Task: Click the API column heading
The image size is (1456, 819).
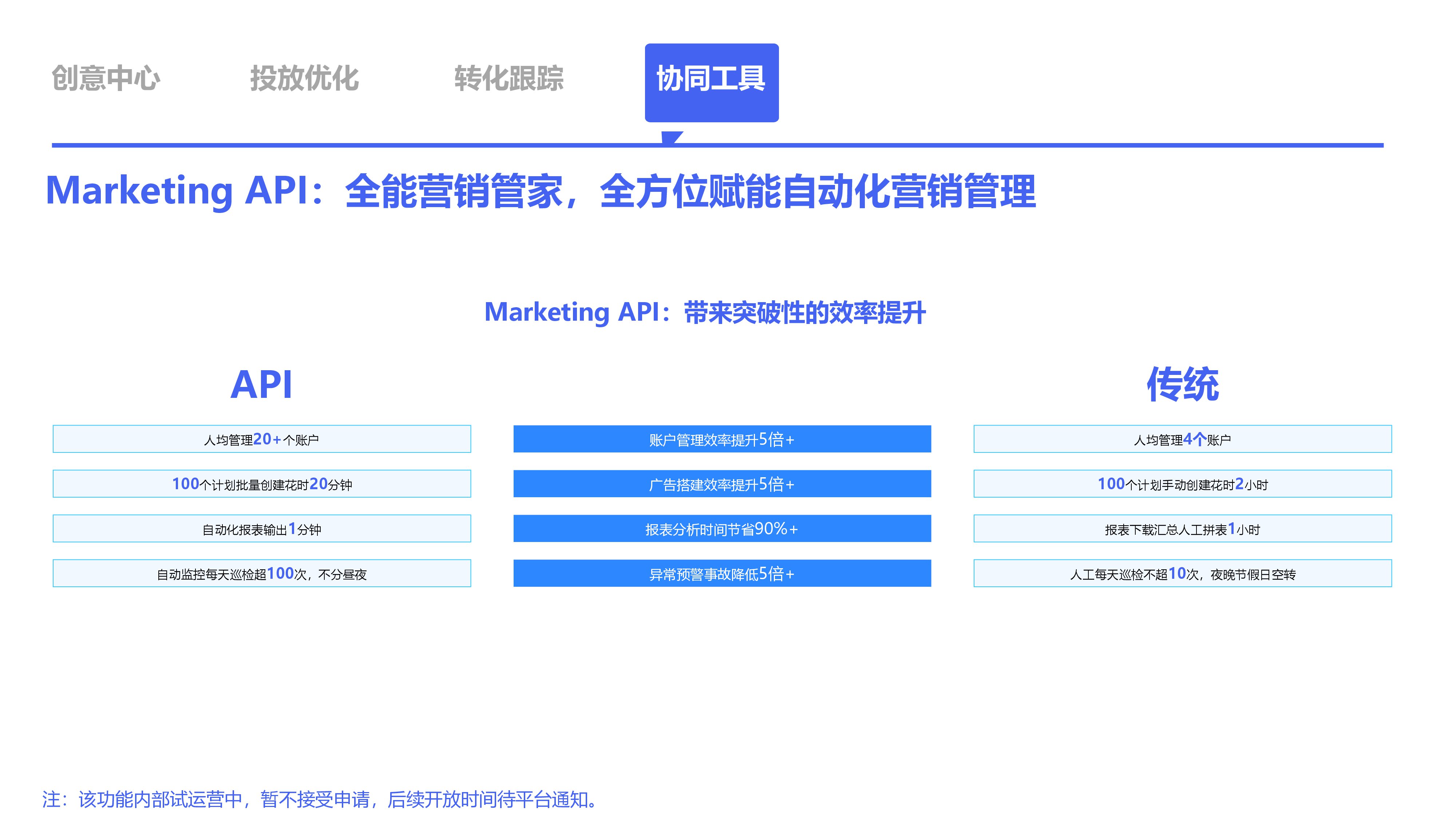Action: click(261, 385)
